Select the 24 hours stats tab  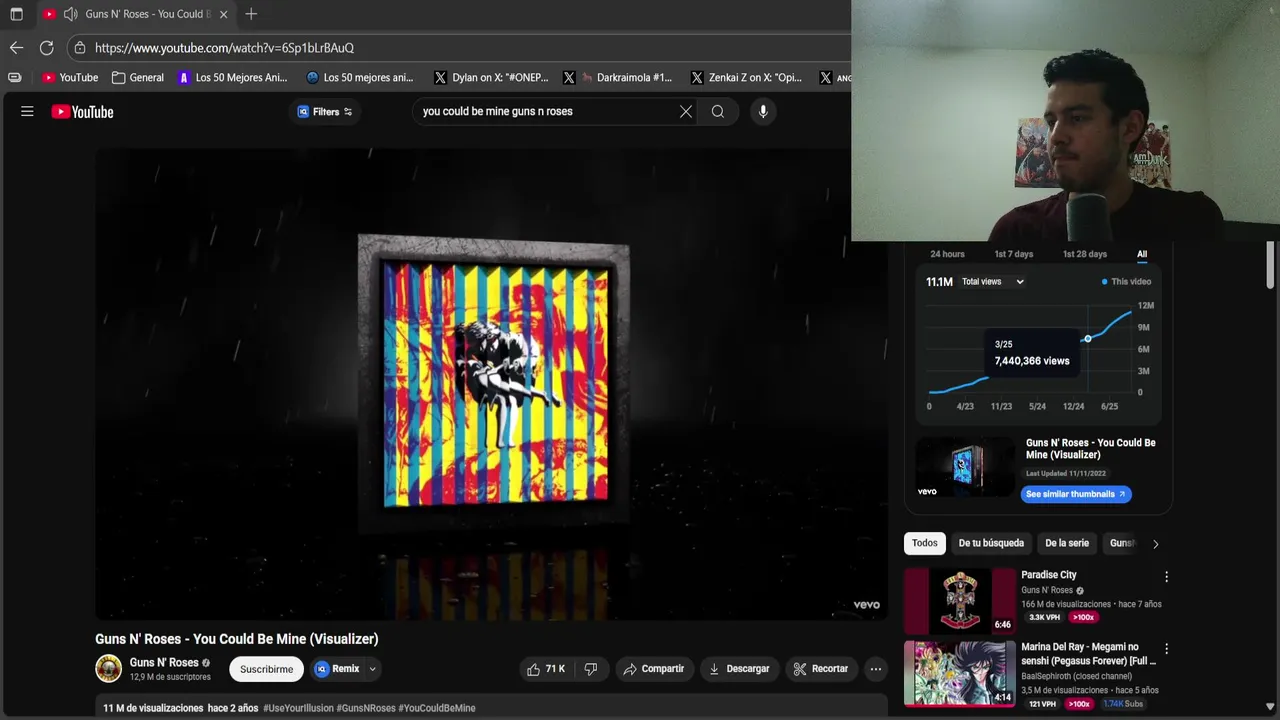point(947,254)
